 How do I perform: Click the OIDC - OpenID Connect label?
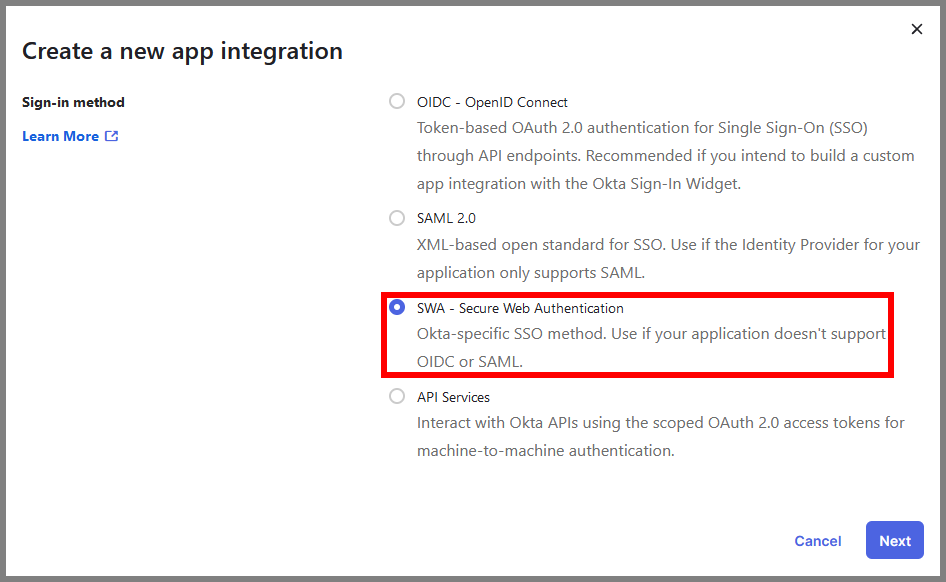click(492, 102)
